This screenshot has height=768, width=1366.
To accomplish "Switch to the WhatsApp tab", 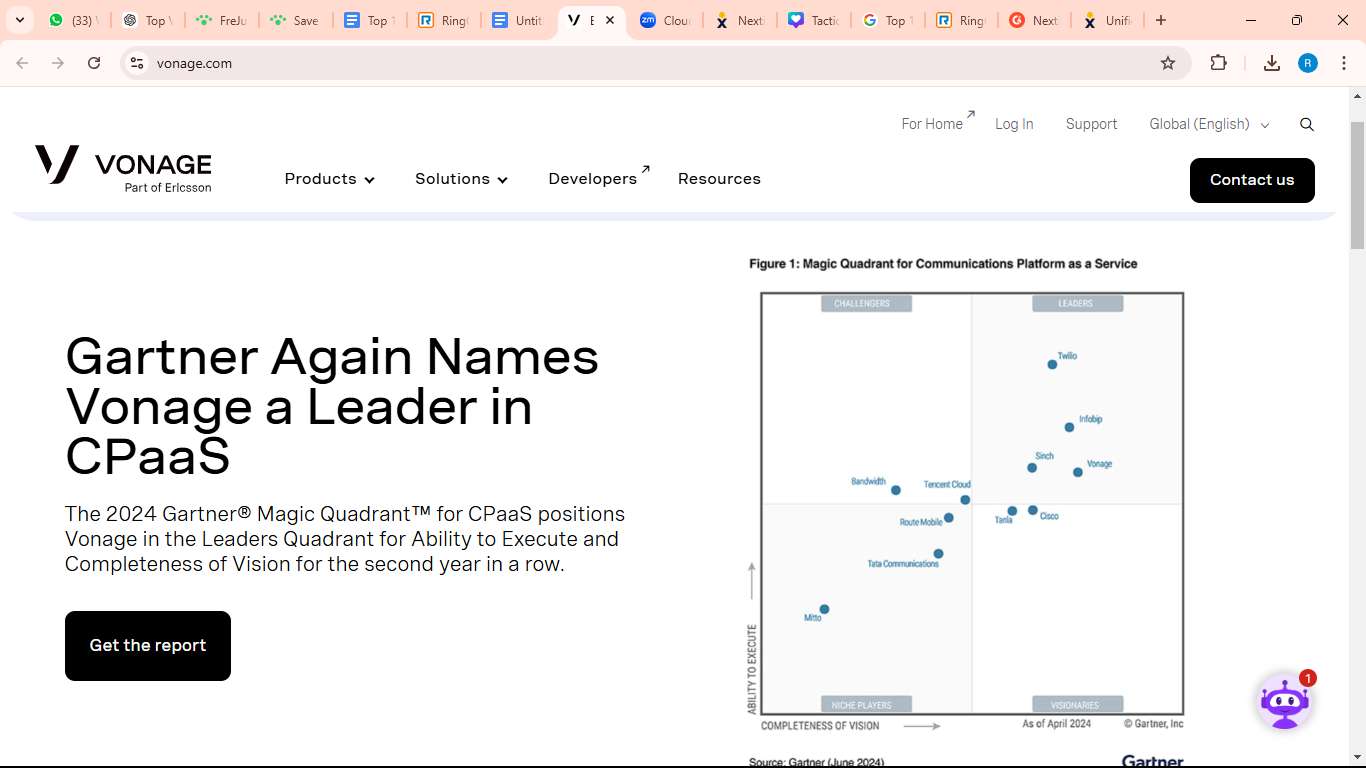I will point(72,20).
